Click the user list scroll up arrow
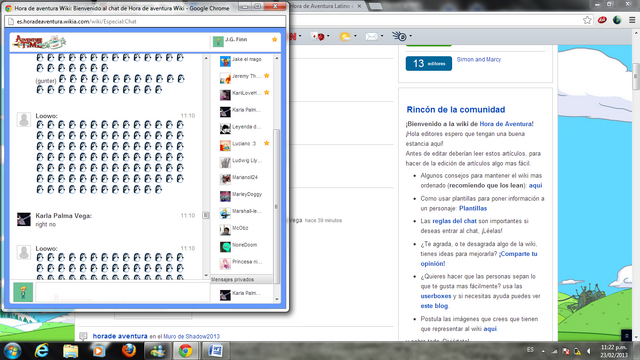Viewport: 640px width, 360px height. (277, 58)
